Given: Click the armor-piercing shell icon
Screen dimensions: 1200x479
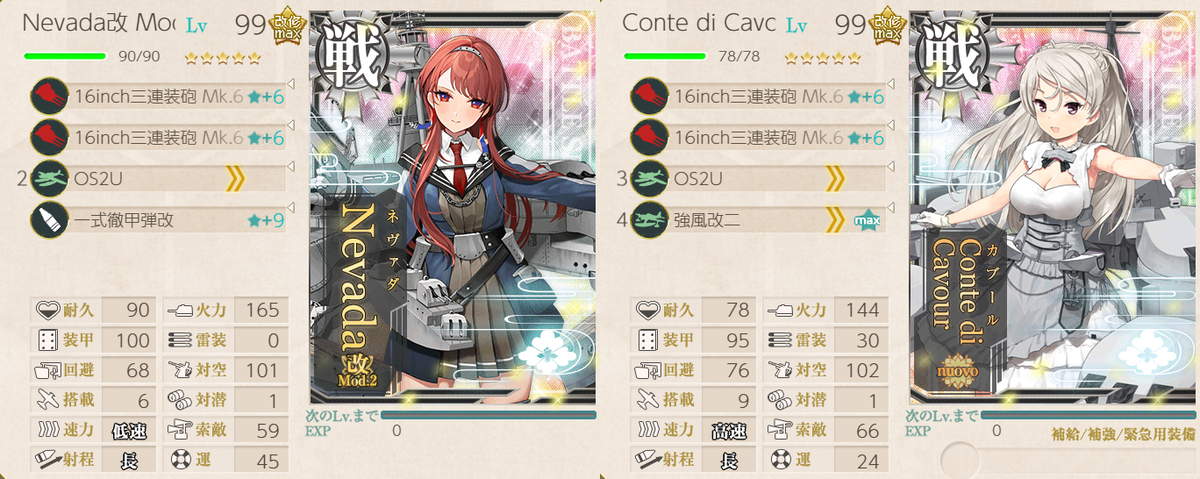Looking at the screenshot, I should click(x=49, y=221).
